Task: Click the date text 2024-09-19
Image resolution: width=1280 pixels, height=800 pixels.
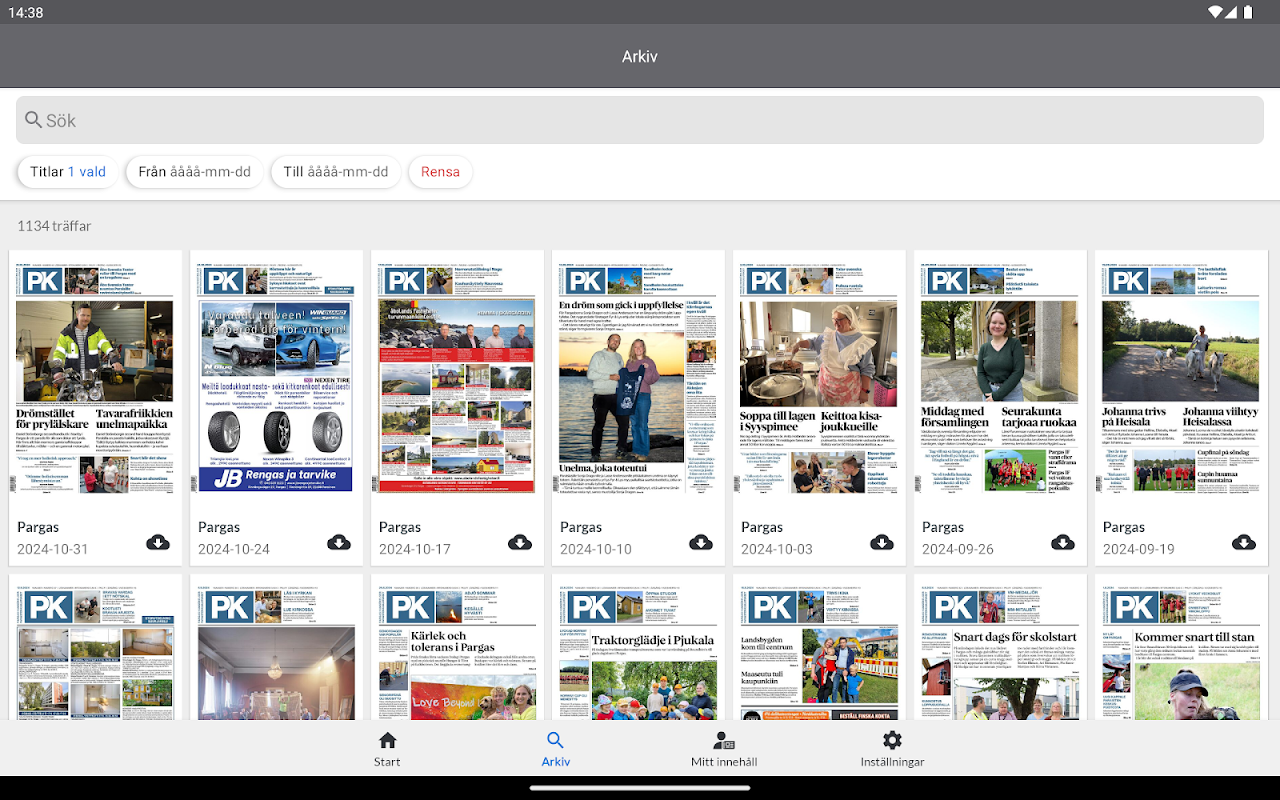Action: tap(1139, 549)
